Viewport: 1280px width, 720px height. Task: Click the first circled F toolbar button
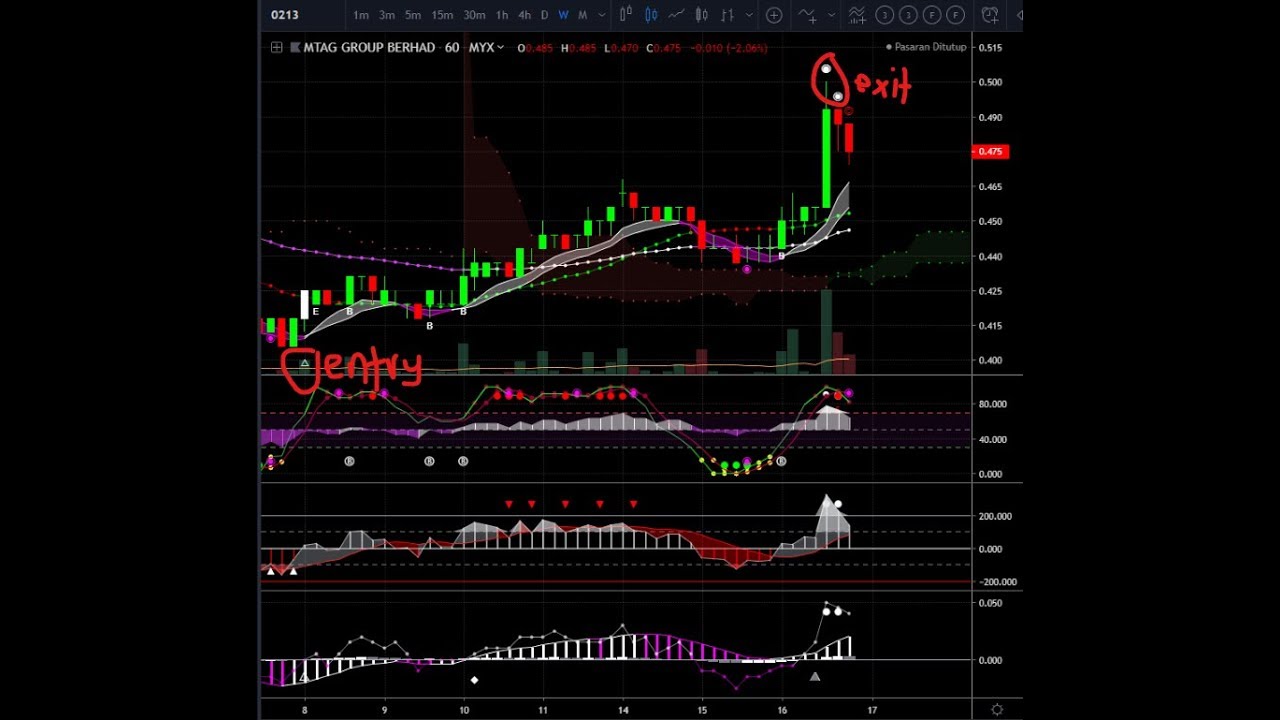point(932,15)
